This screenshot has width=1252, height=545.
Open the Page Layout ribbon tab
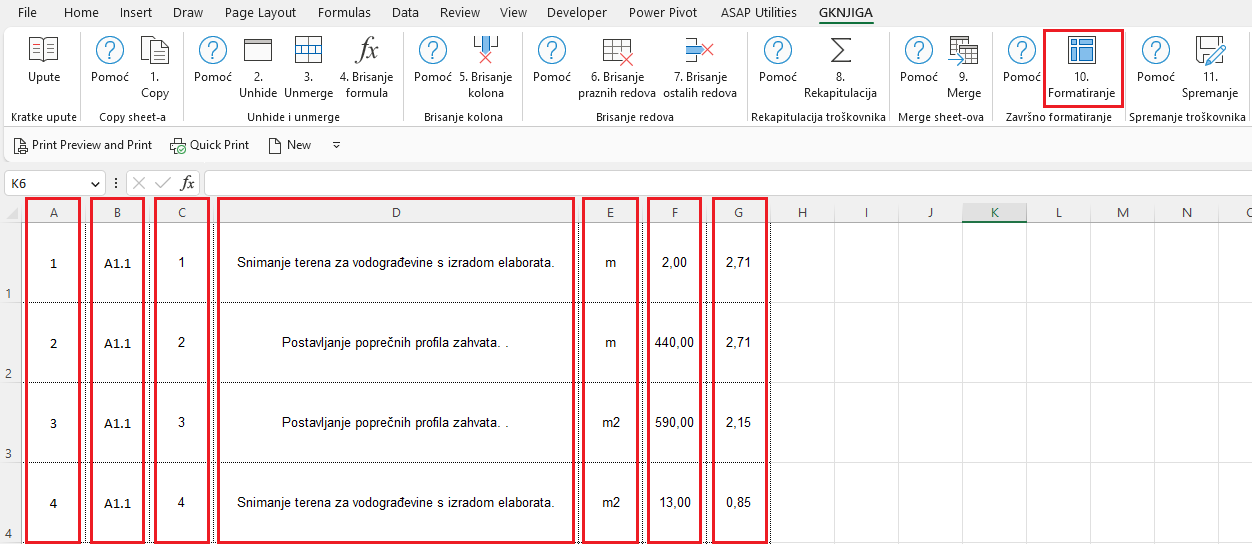[x=260, y=13]
